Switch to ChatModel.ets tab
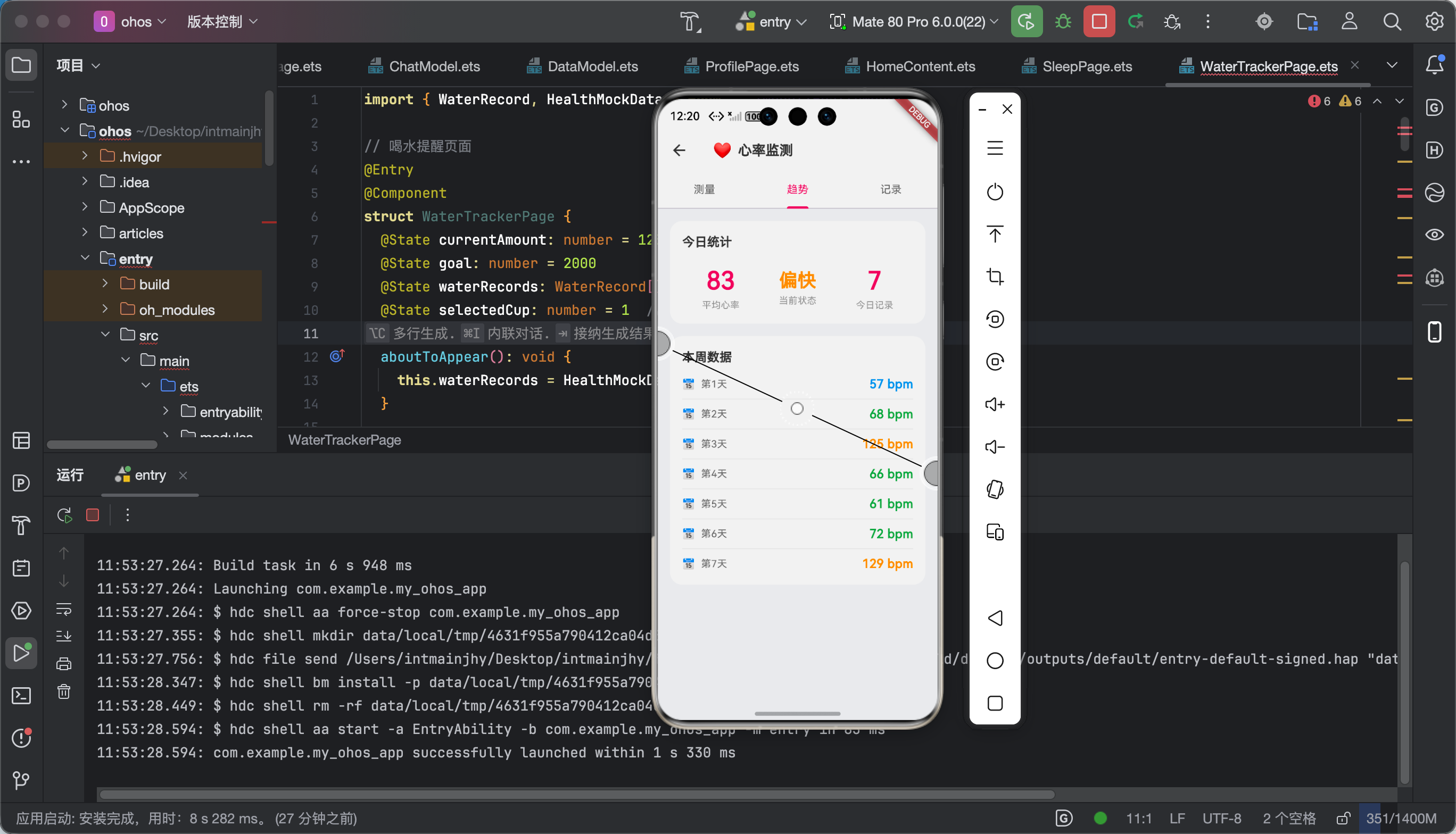Viewport: 1456px width, 834px height. coord(424,66)
